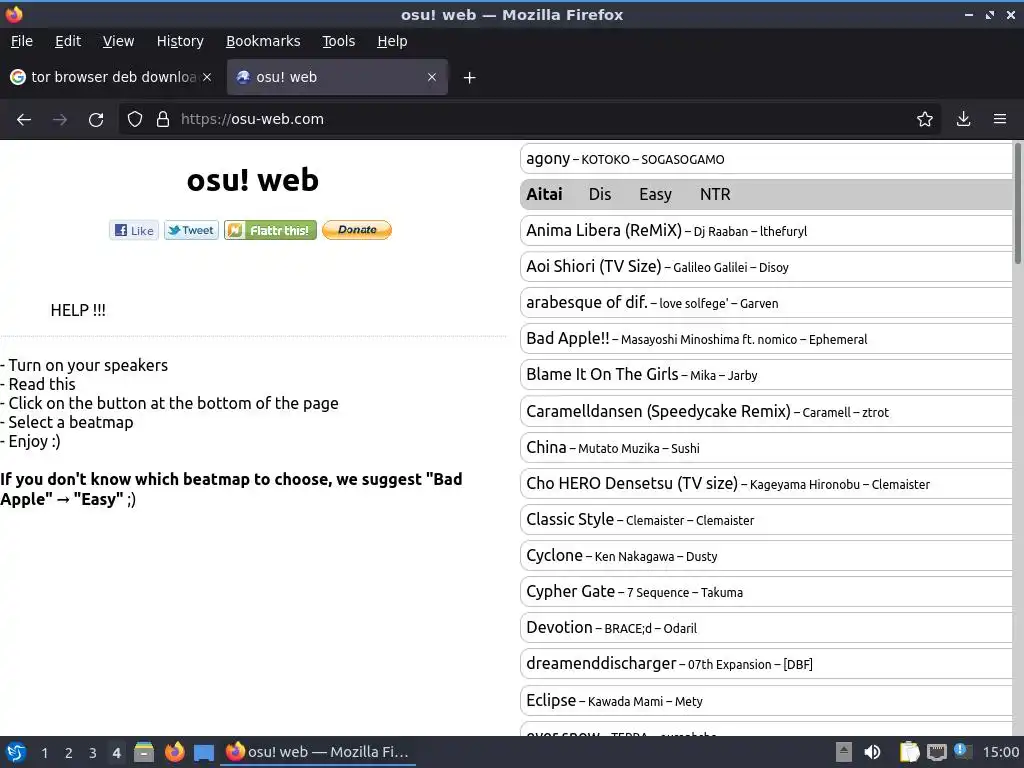This screenshot has height=768, width=1024.
Task: Open the Edit menu
Action: (x=68, y=41)
